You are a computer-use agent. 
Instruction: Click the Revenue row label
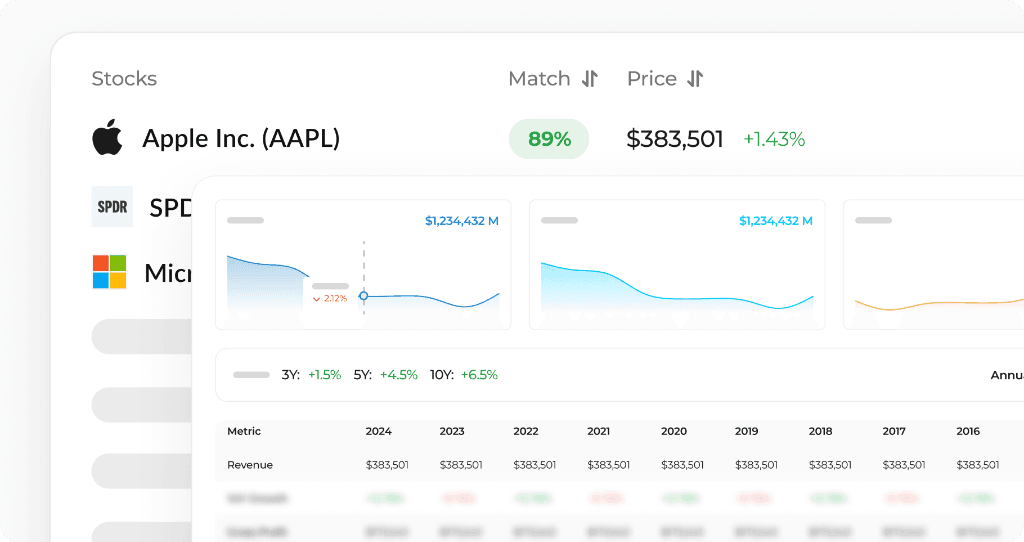click(x=250, y=465)
